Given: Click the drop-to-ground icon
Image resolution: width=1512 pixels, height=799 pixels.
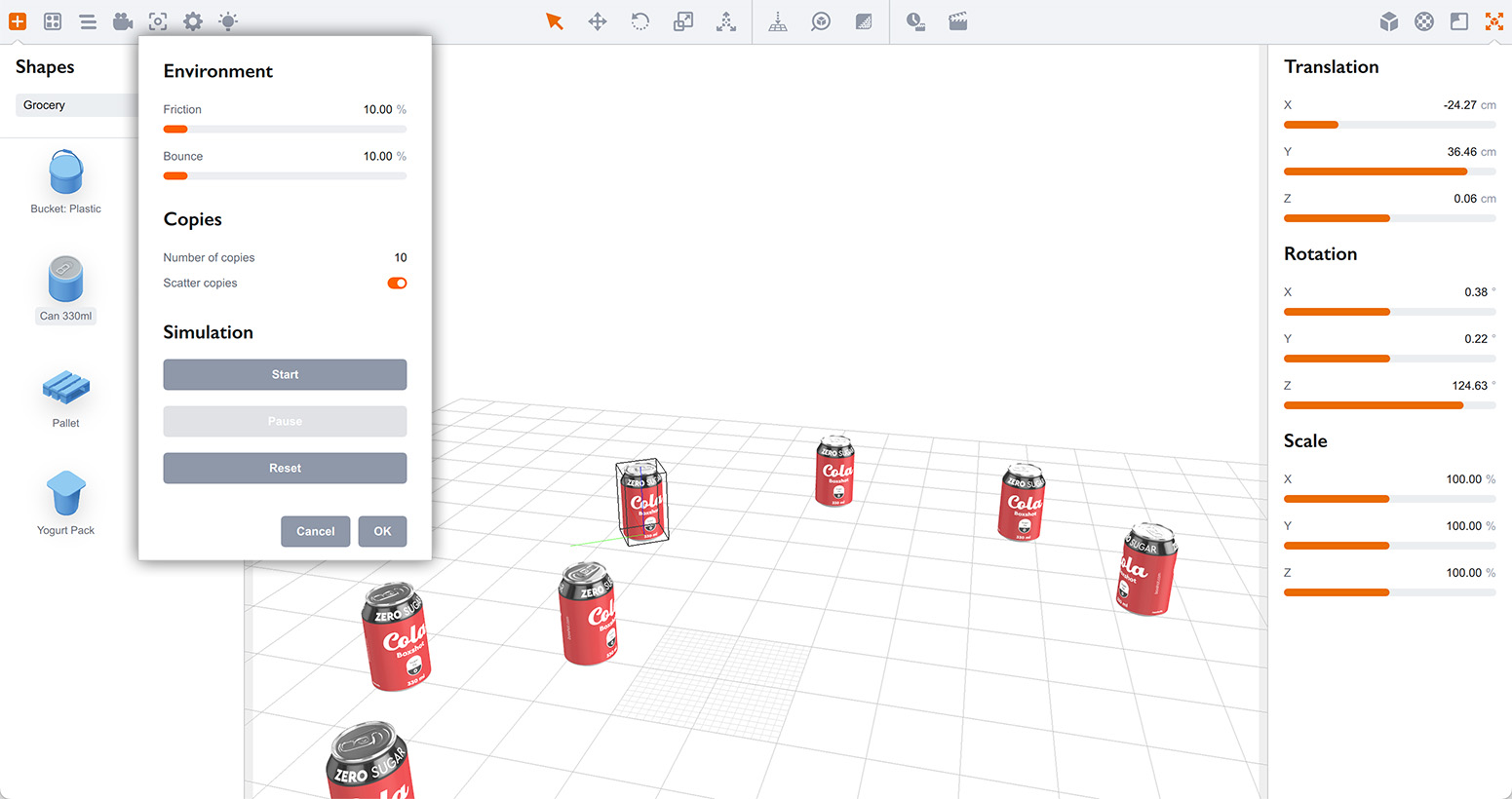Looking at the screenshot, I should (777, 20).
